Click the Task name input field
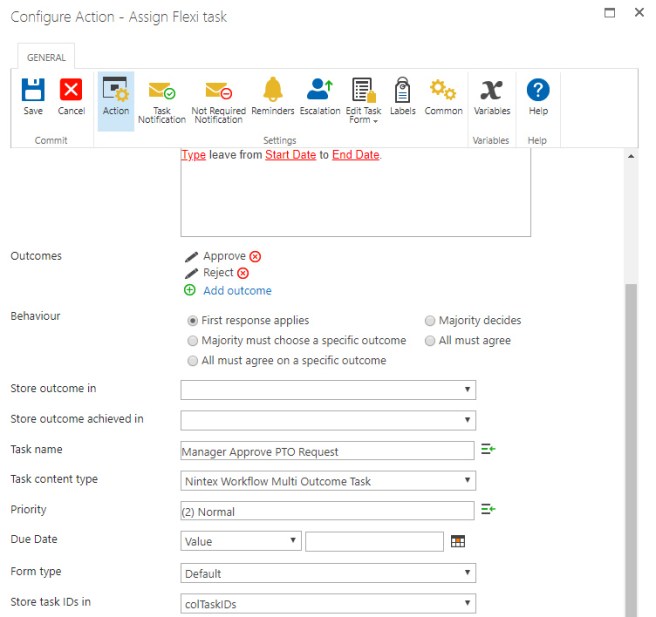The width and height of the screenshot is (656, 617). tap(327, 451)
